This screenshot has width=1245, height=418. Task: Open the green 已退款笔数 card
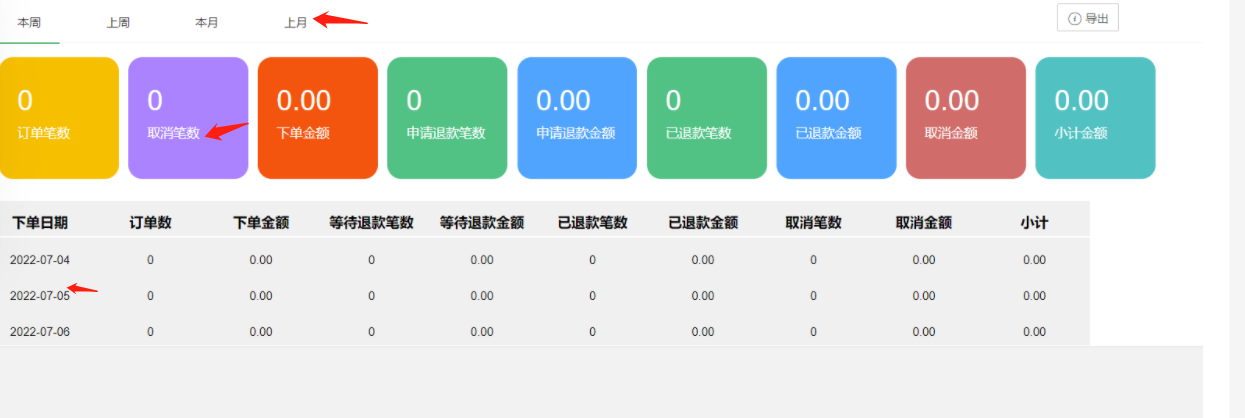click(x=707, y=118)
